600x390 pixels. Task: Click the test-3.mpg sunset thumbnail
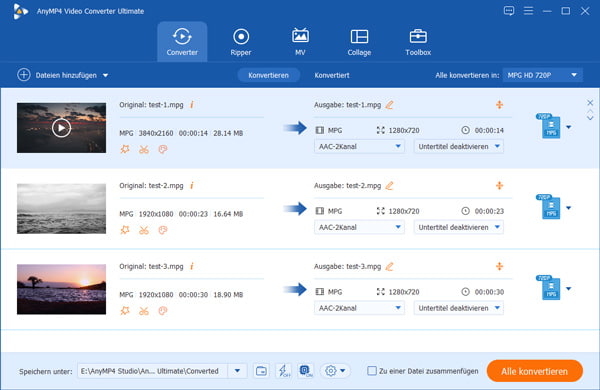click(61, 289)
